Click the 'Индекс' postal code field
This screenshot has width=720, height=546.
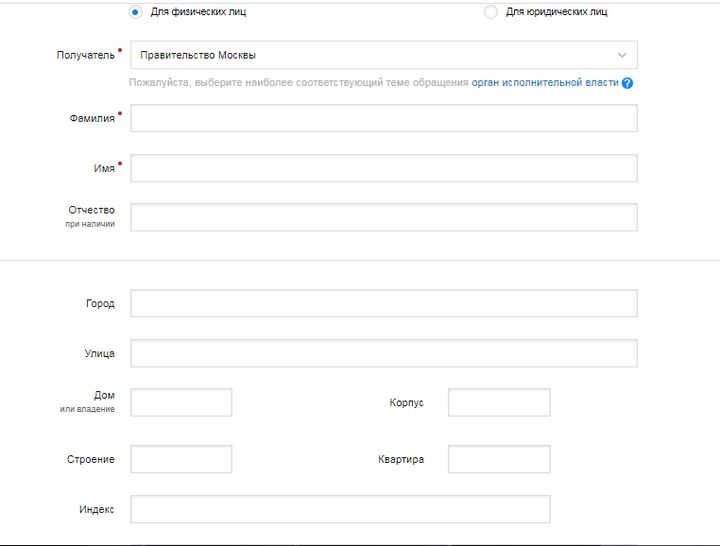[340, 509]
